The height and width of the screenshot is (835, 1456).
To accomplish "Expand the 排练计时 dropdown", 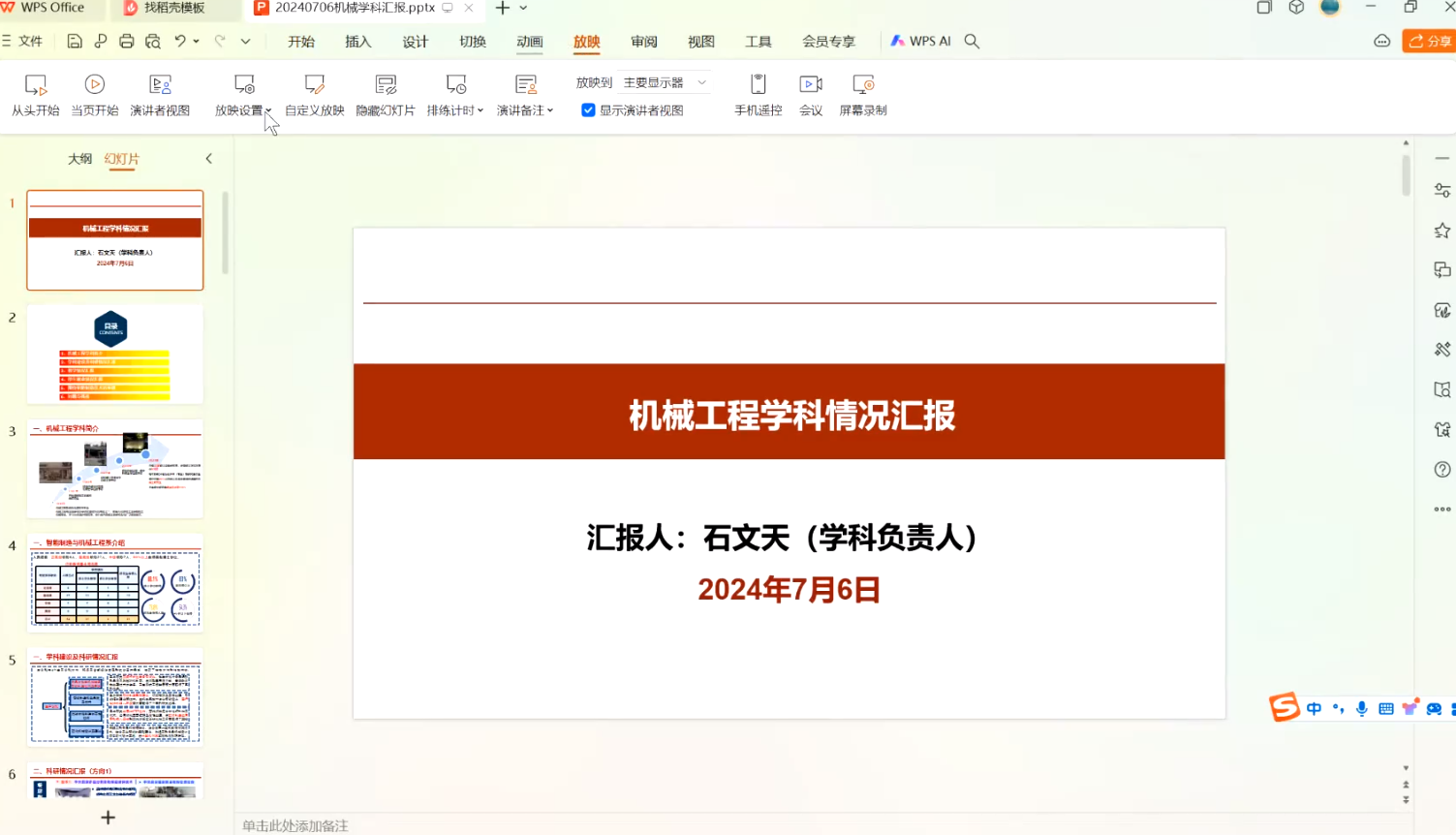I will click(x=480, y=111).
